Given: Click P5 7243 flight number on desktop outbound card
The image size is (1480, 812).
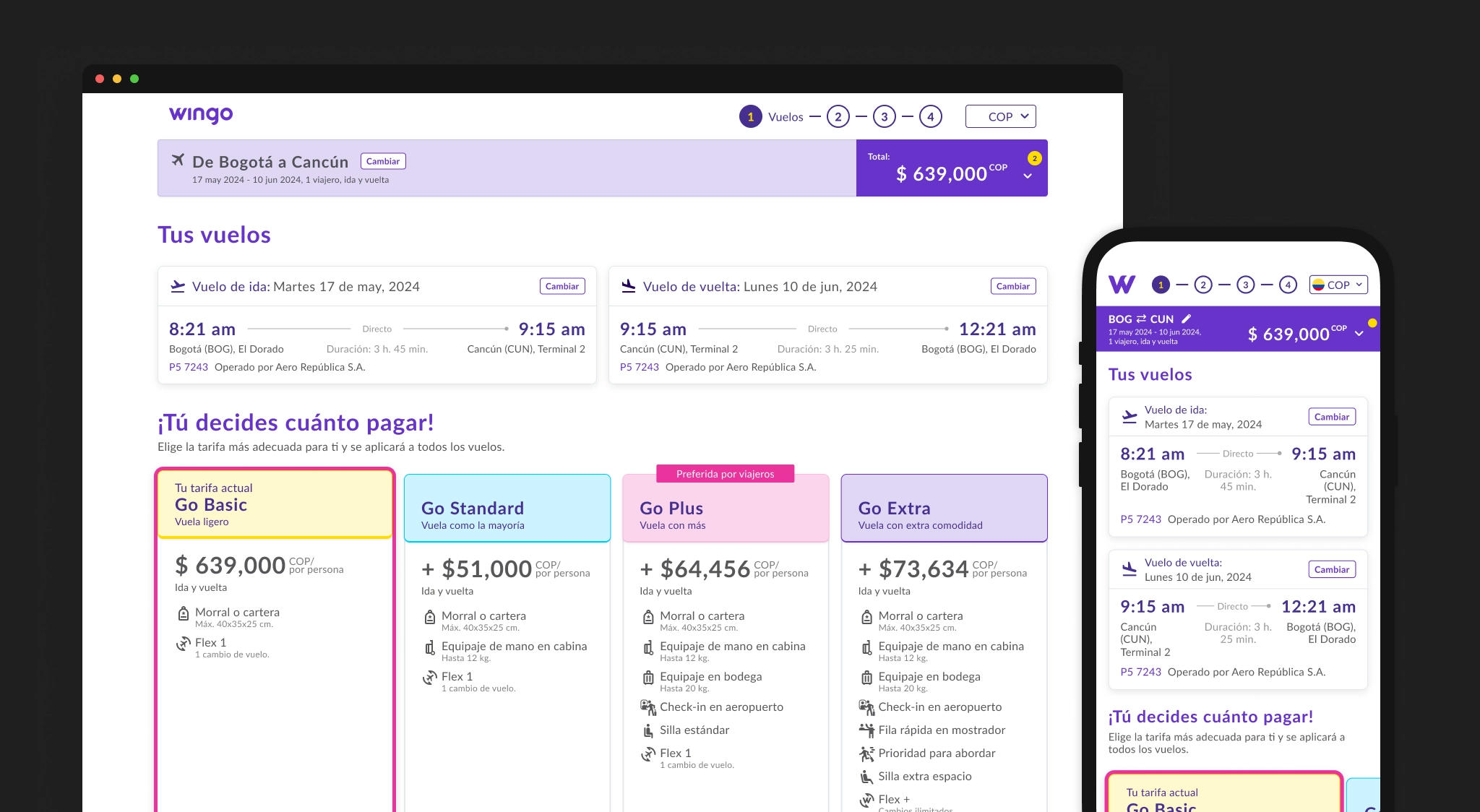Looking at the screenshot, I should click(189, 367).
